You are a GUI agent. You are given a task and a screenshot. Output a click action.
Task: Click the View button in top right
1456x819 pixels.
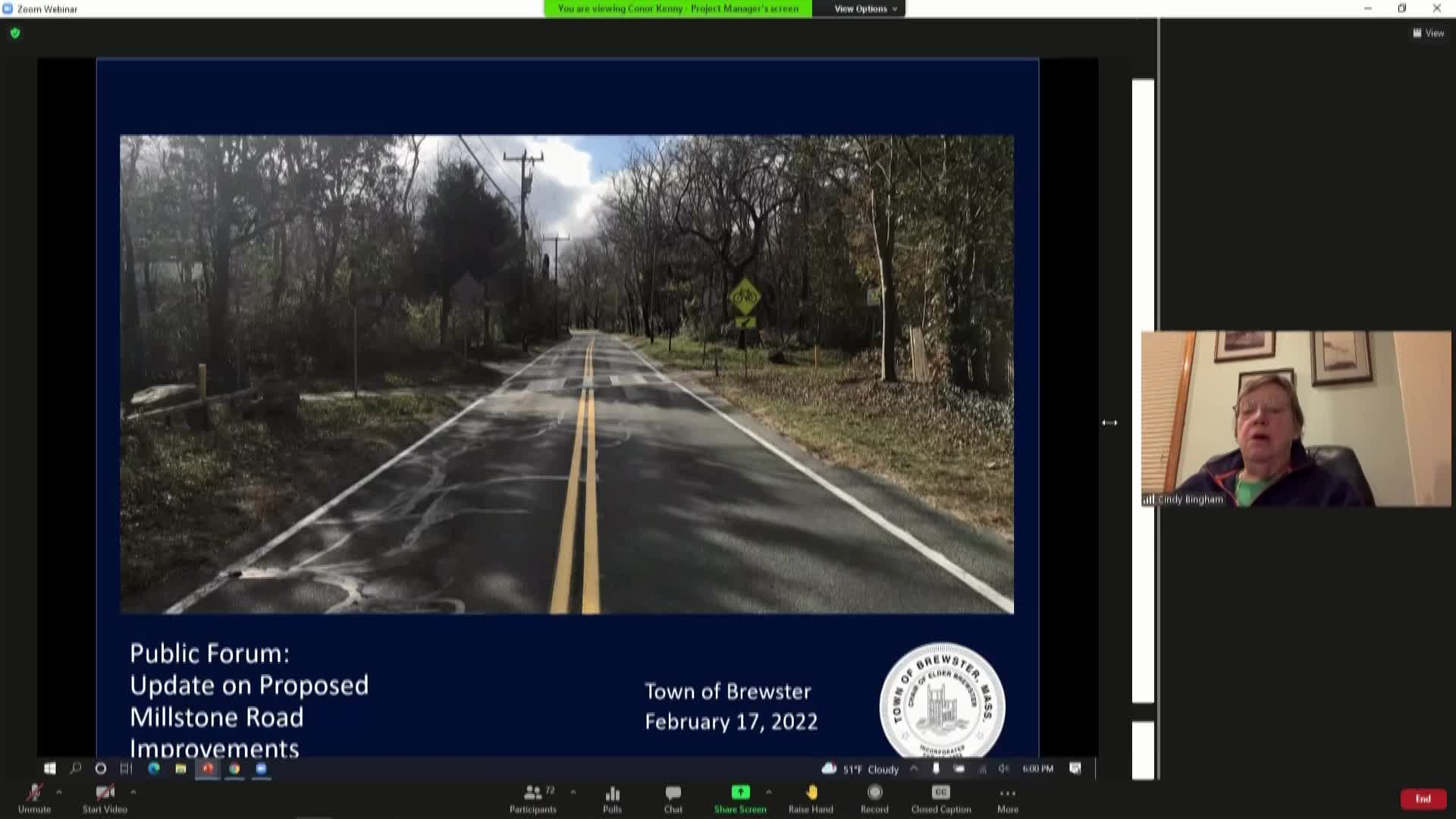click(1428, 33)
